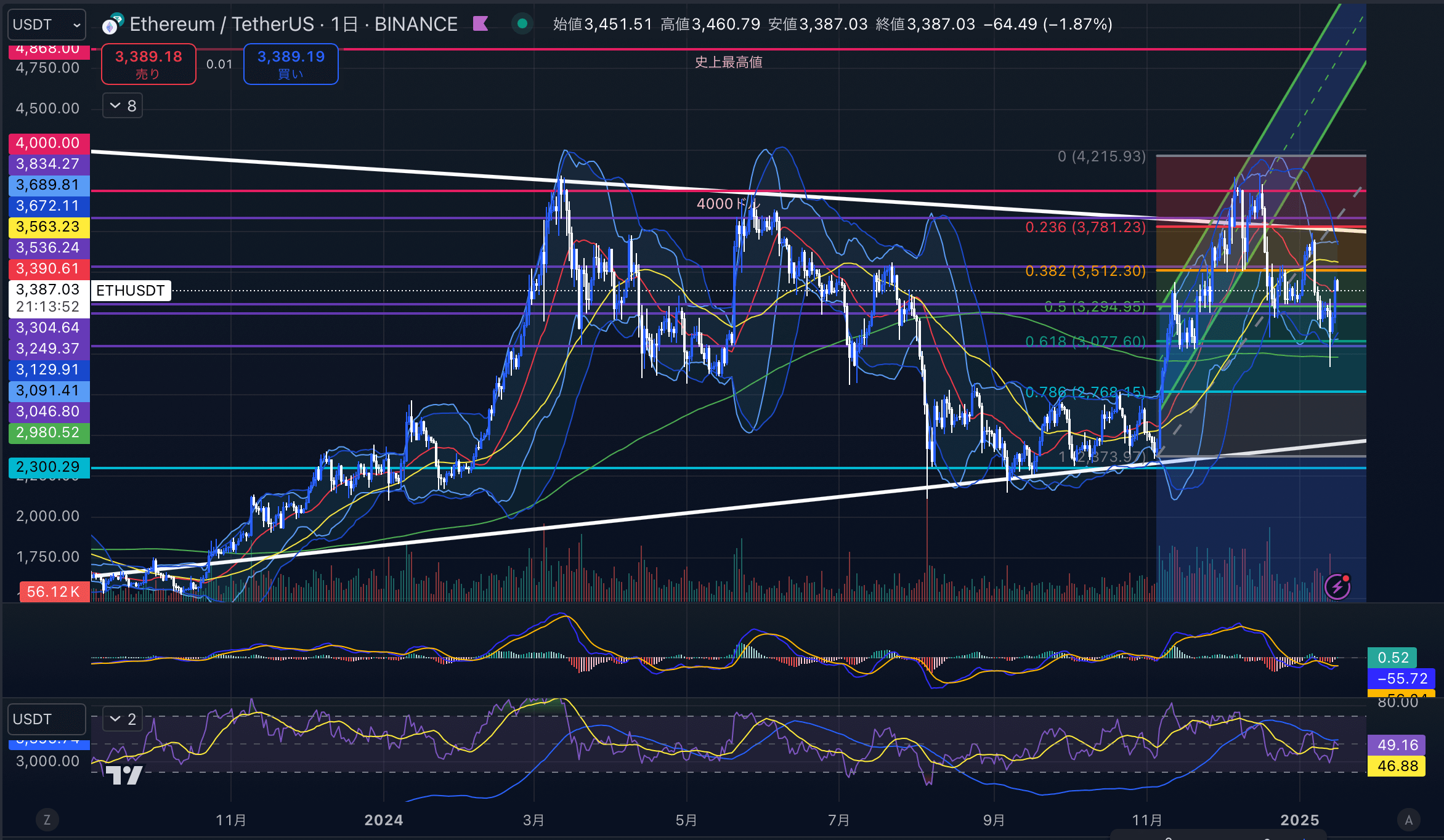Click the 46.88 yellow RSI-MA value label
This screenshot has height=840, width=1444.
pyautogui.click(x=1398, y=766)
